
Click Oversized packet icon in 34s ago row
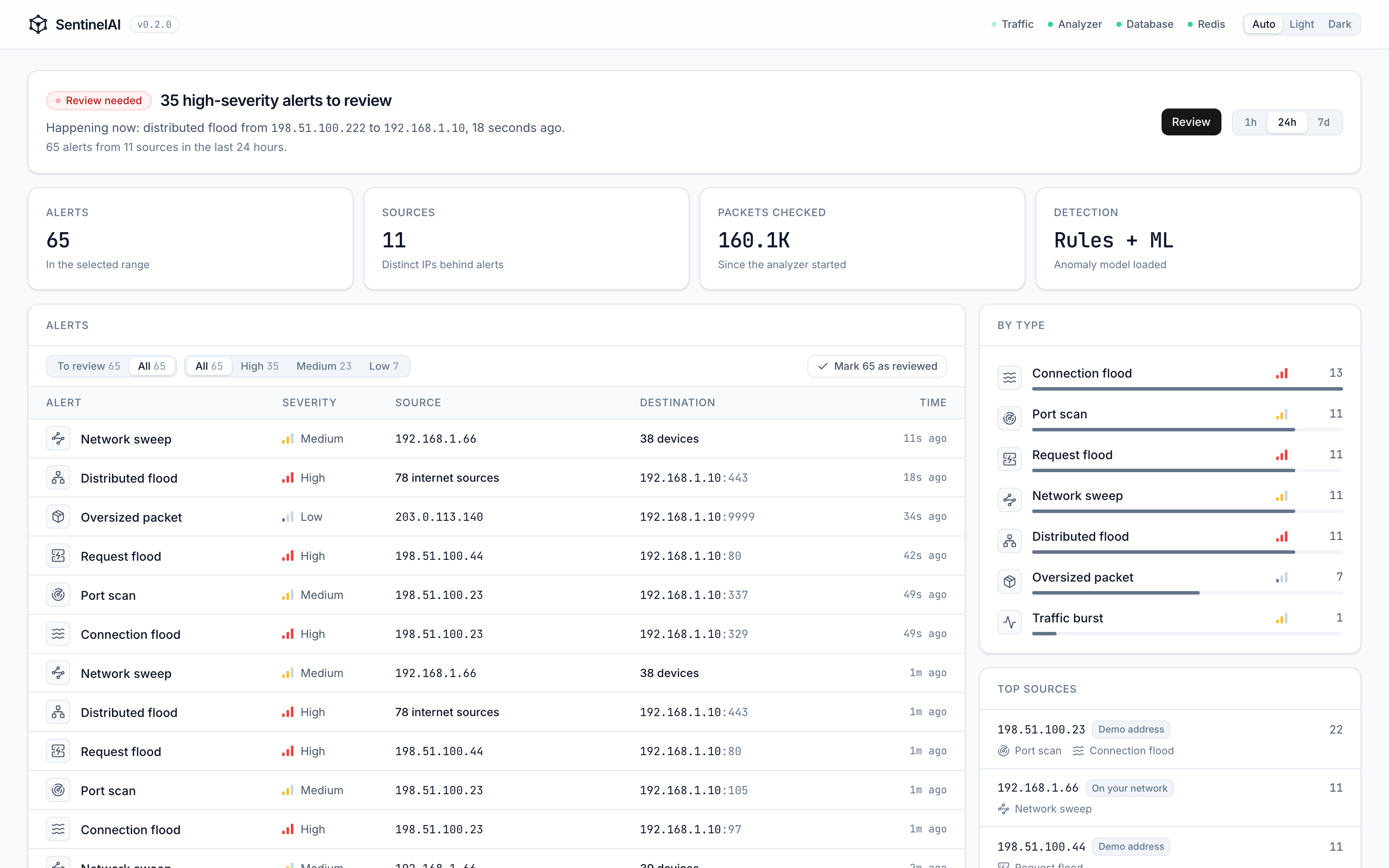click(x=58, y=516)
